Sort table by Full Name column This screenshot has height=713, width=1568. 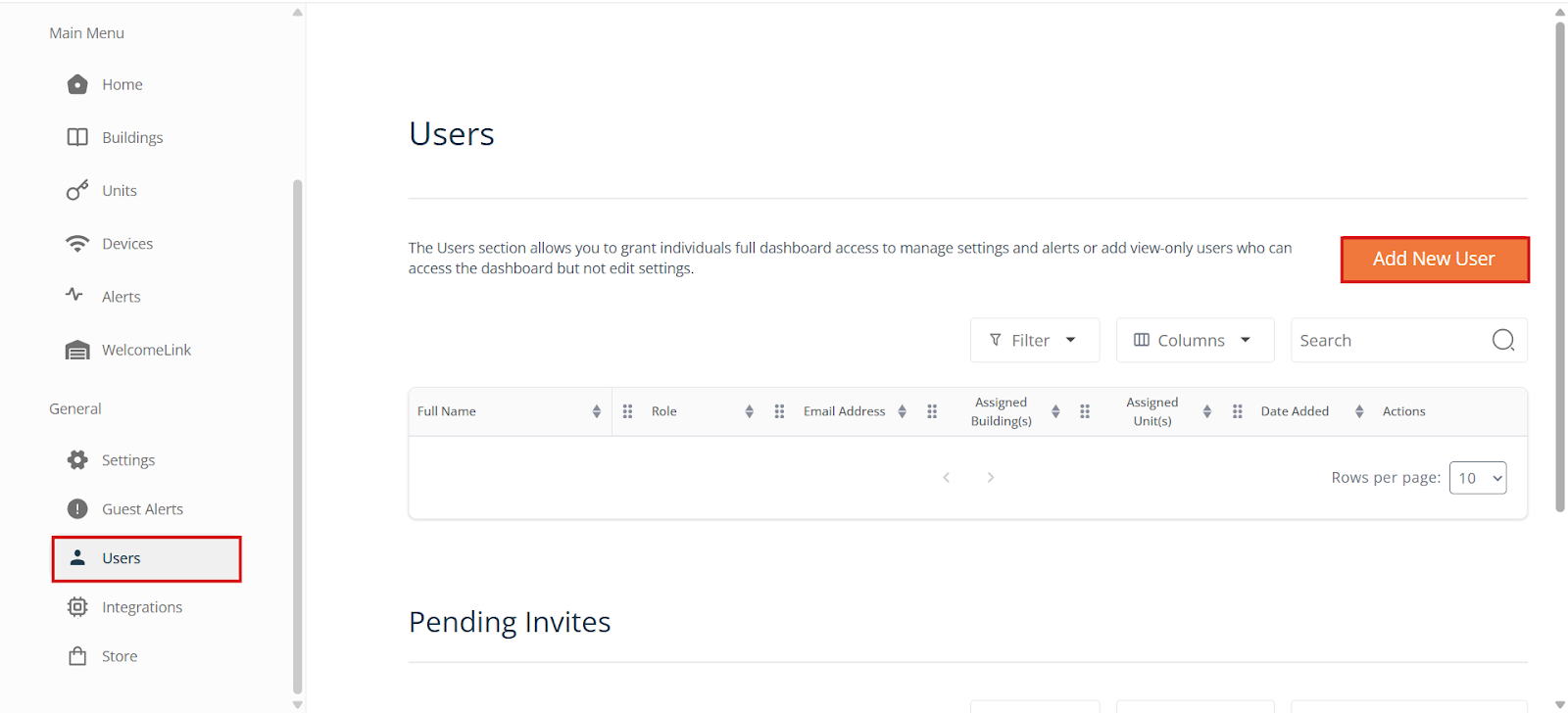tap(596, 411)
